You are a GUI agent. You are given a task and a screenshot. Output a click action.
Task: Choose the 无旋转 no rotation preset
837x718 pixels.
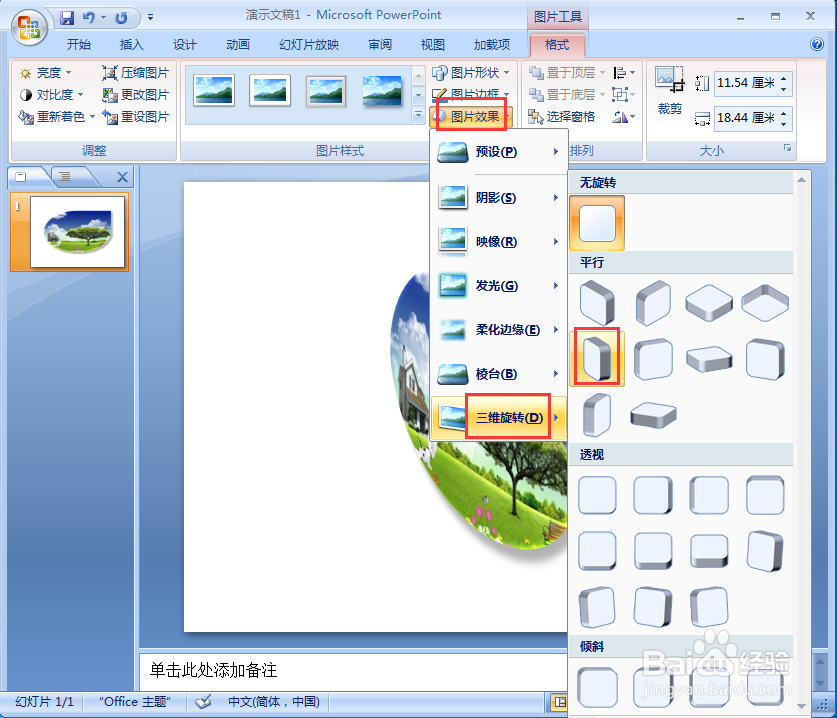597,223
